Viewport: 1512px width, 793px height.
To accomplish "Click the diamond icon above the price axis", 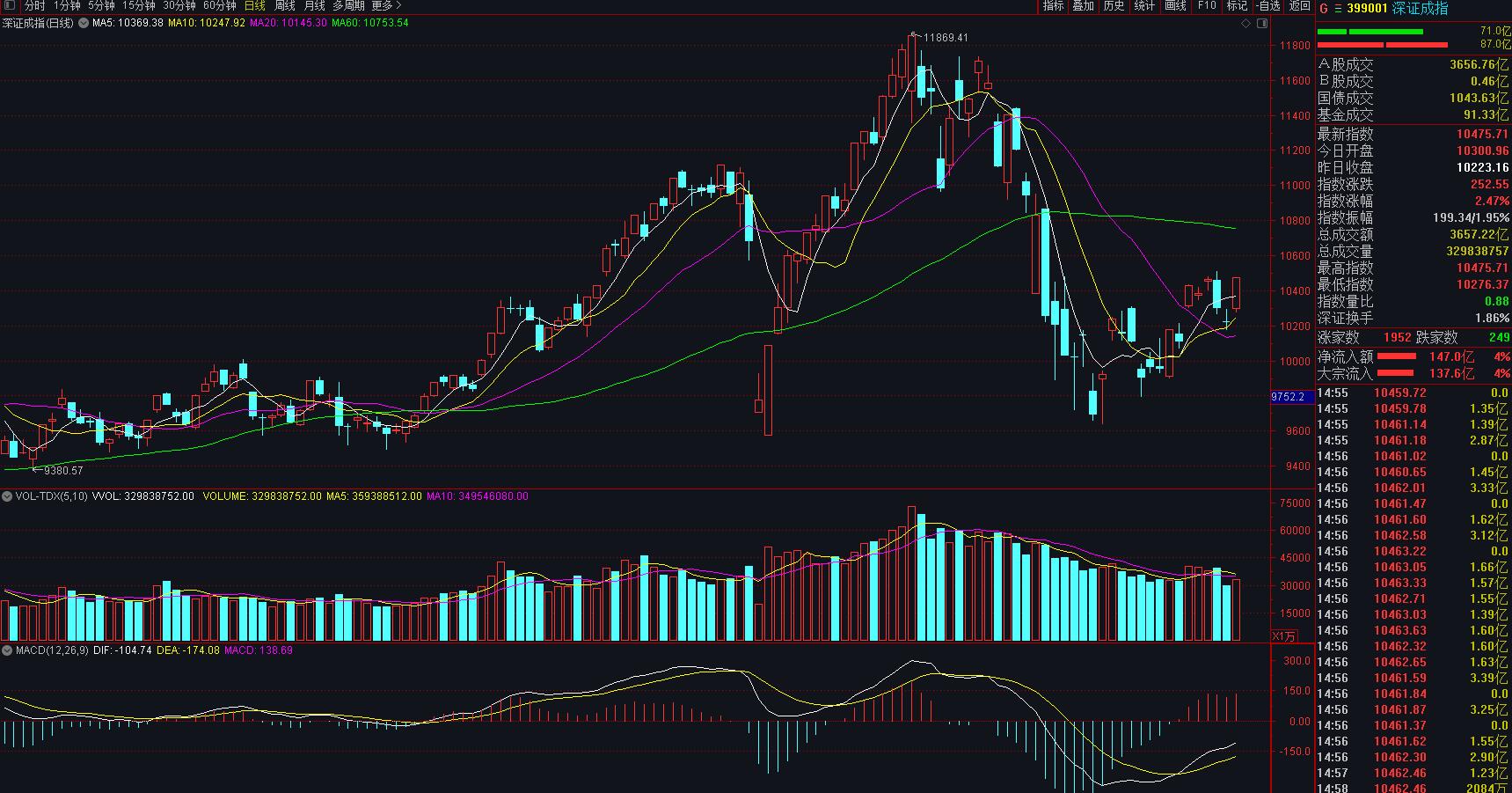I will (x=1245, y=24).
